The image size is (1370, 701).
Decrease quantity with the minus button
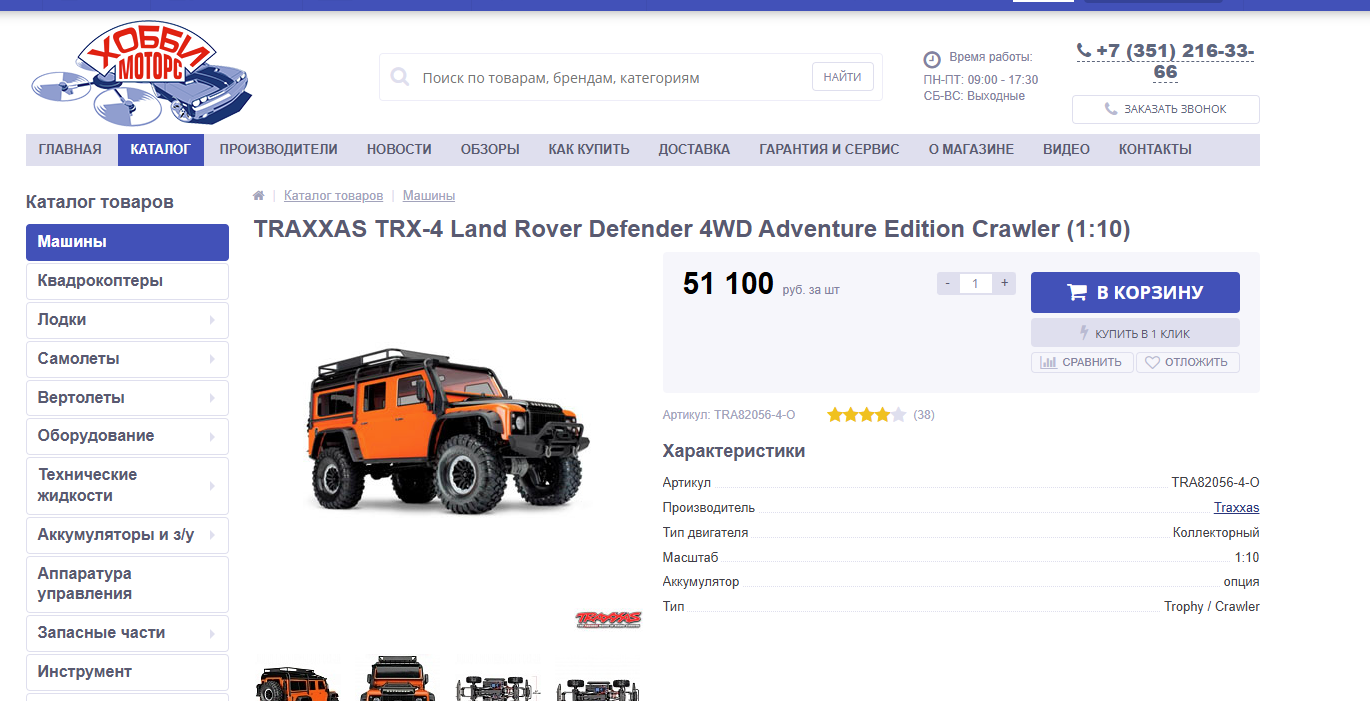coord(948,283)
